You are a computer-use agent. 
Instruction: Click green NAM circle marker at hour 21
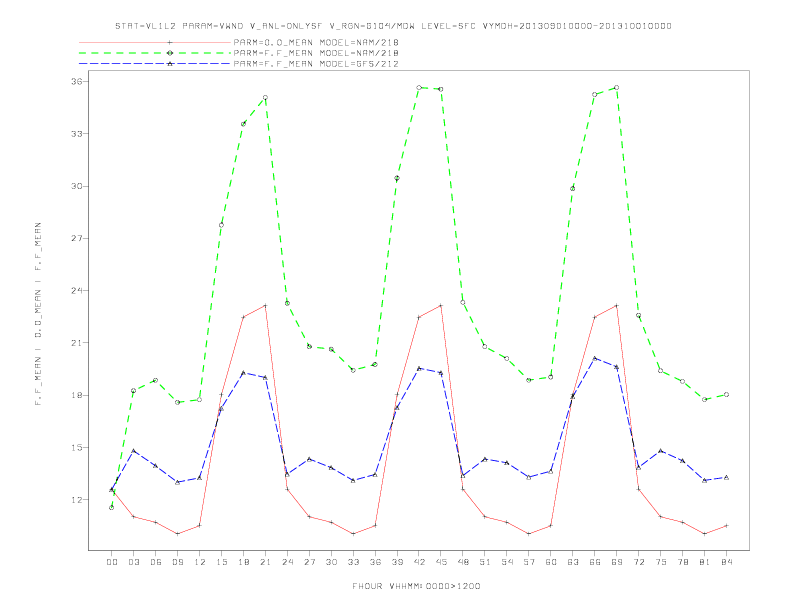pyautogui.click(x=265, y=97)
